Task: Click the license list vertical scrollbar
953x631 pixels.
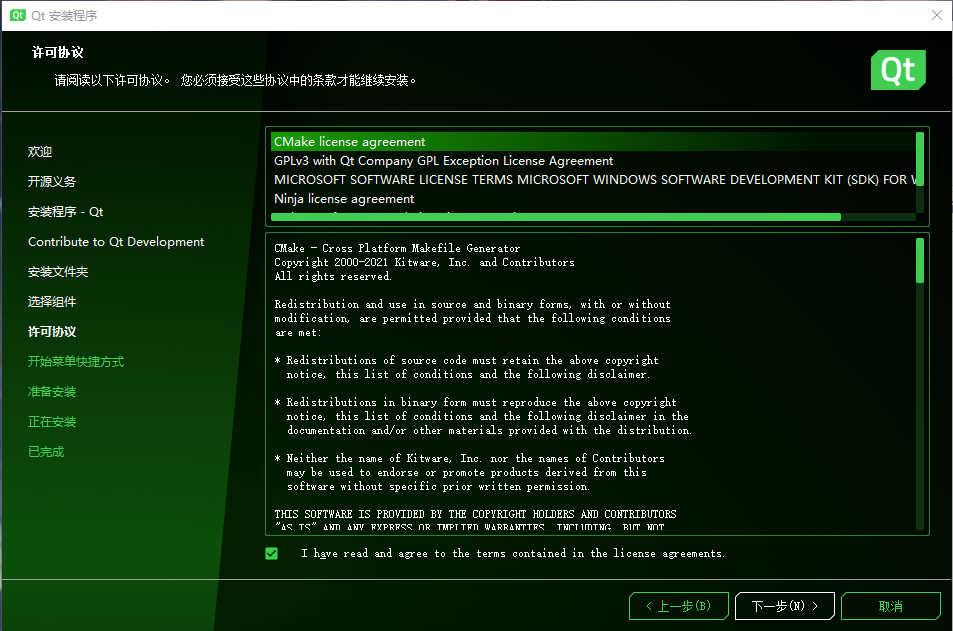Action: pyautogui.click(x=920, y=159)
